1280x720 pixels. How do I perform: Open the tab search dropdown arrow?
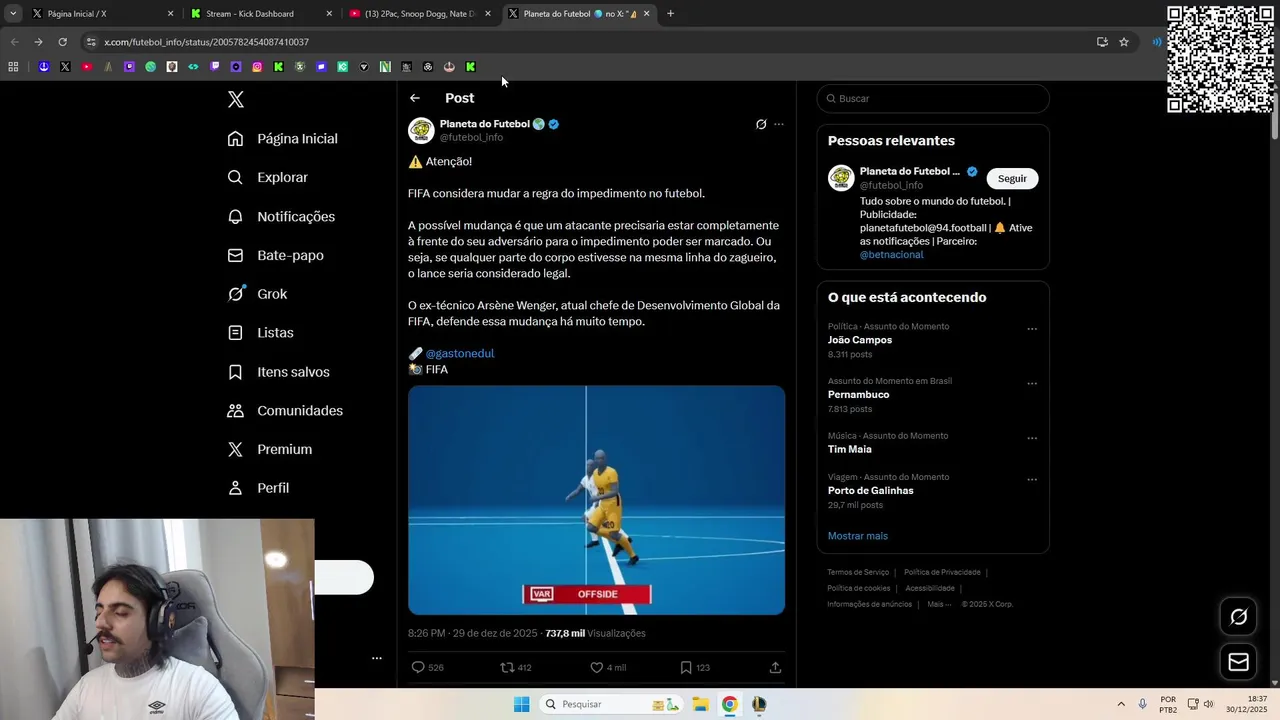click(13, 14)
